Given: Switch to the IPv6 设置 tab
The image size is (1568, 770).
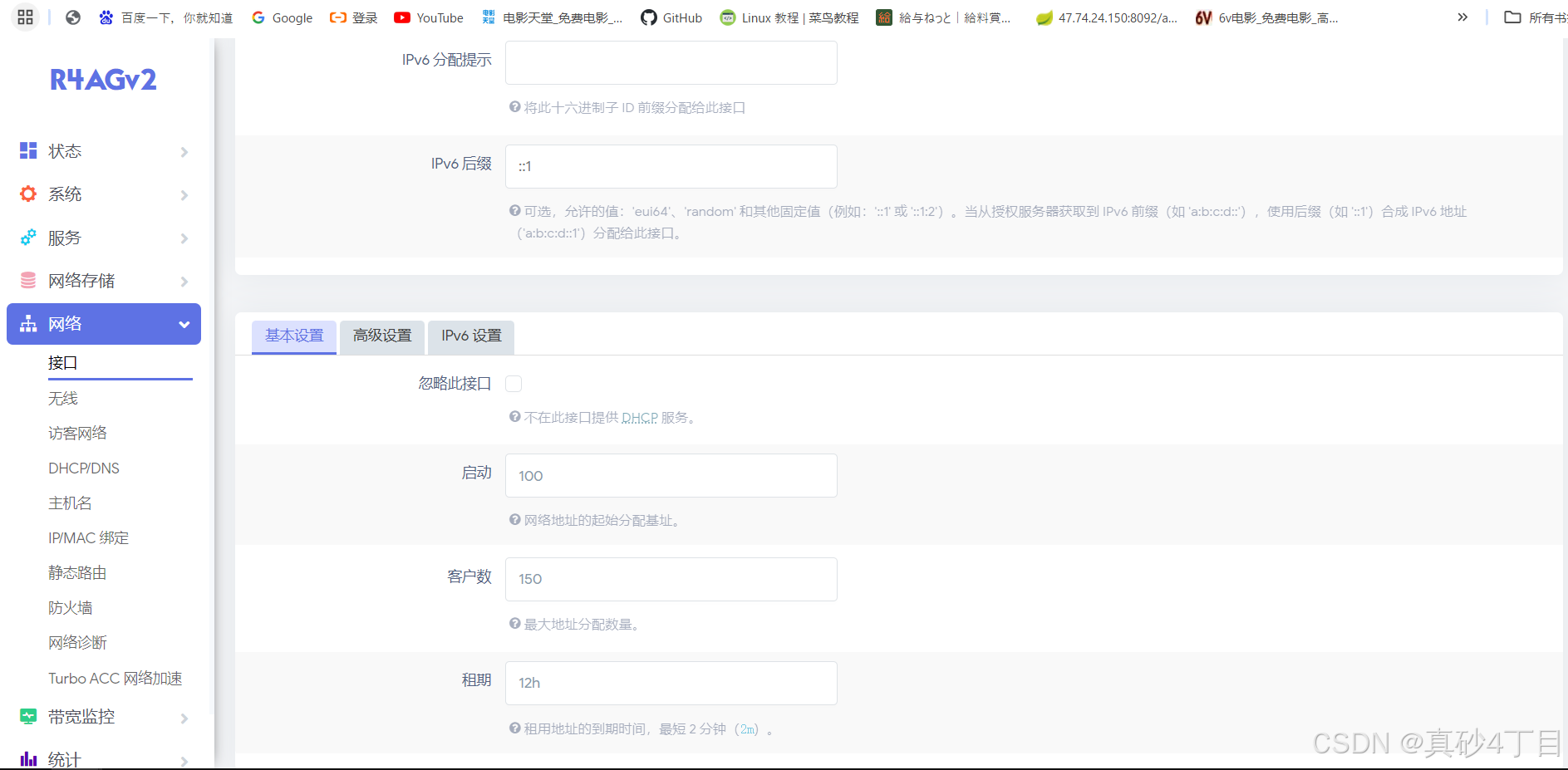Looking at the screenshot, I should (471, 336).
